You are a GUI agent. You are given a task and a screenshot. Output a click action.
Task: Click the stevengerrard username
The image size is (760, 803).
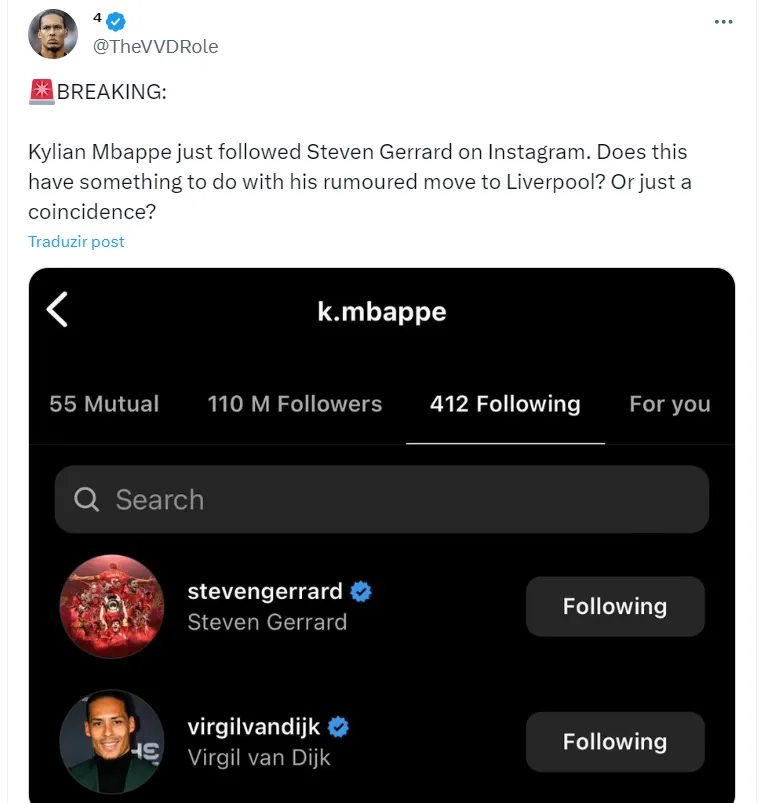pos(265,591)
